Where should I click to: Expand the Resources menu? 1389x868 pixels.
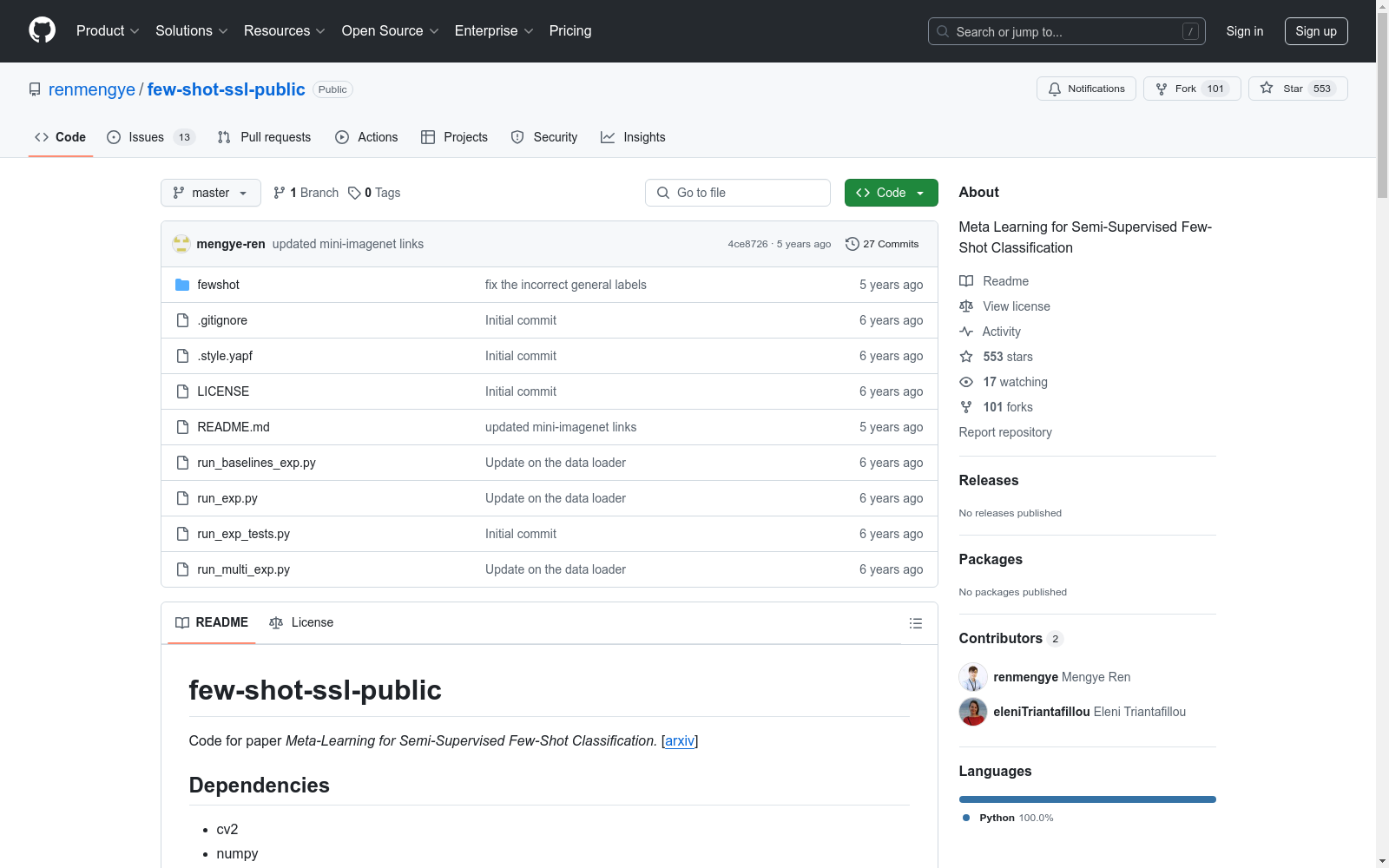pyautogui.click(x=285, y=31)
